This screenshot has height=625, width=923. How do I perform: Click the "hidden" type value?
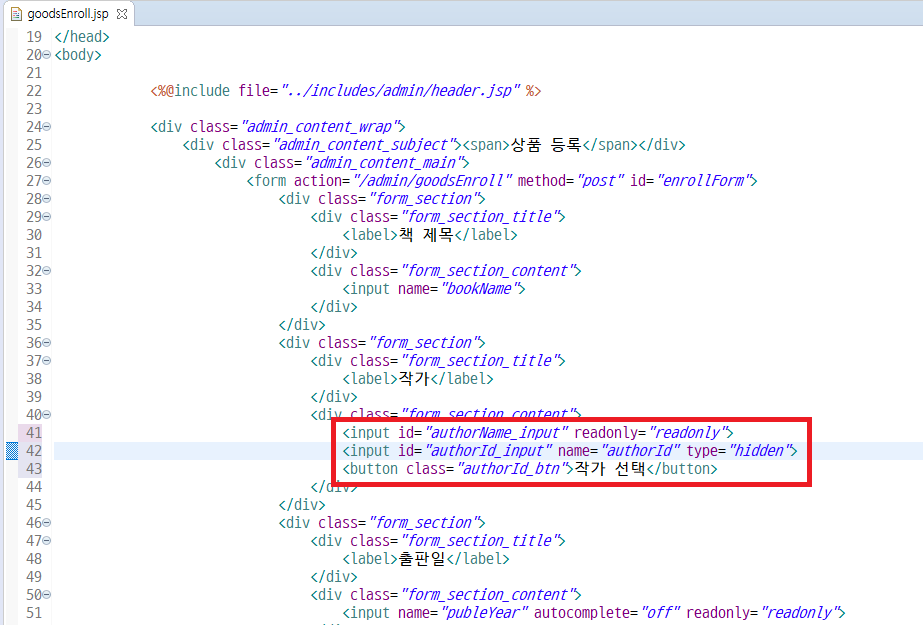click(762, 451)
